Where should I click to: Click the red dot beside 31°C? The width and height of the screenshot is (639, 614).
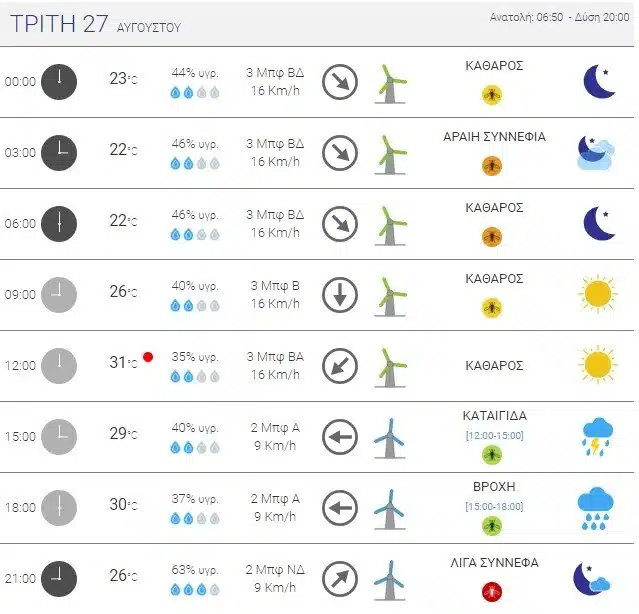tap(148, 357)
